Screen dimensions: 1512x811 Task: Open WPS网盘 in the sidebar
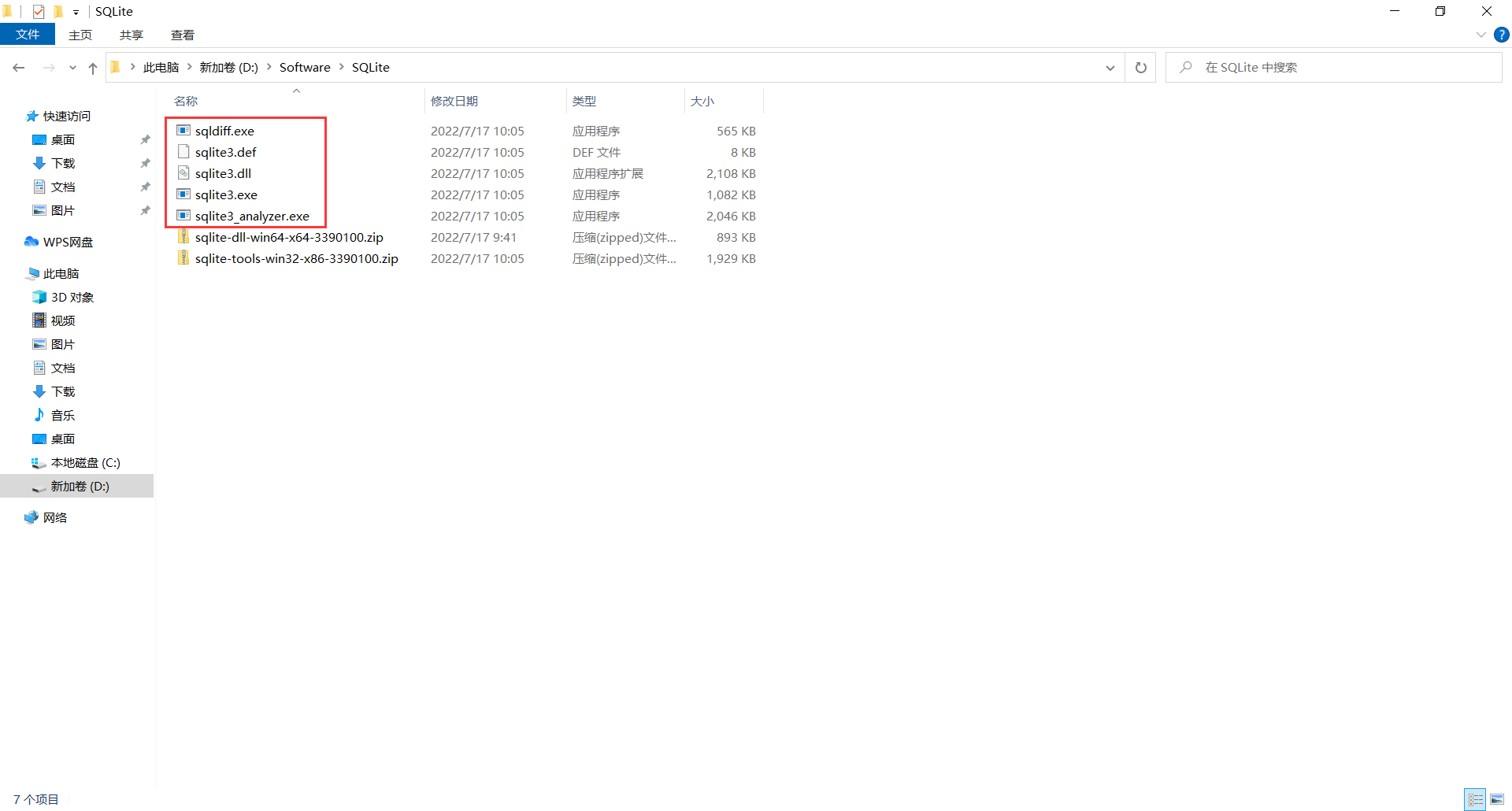68,242
